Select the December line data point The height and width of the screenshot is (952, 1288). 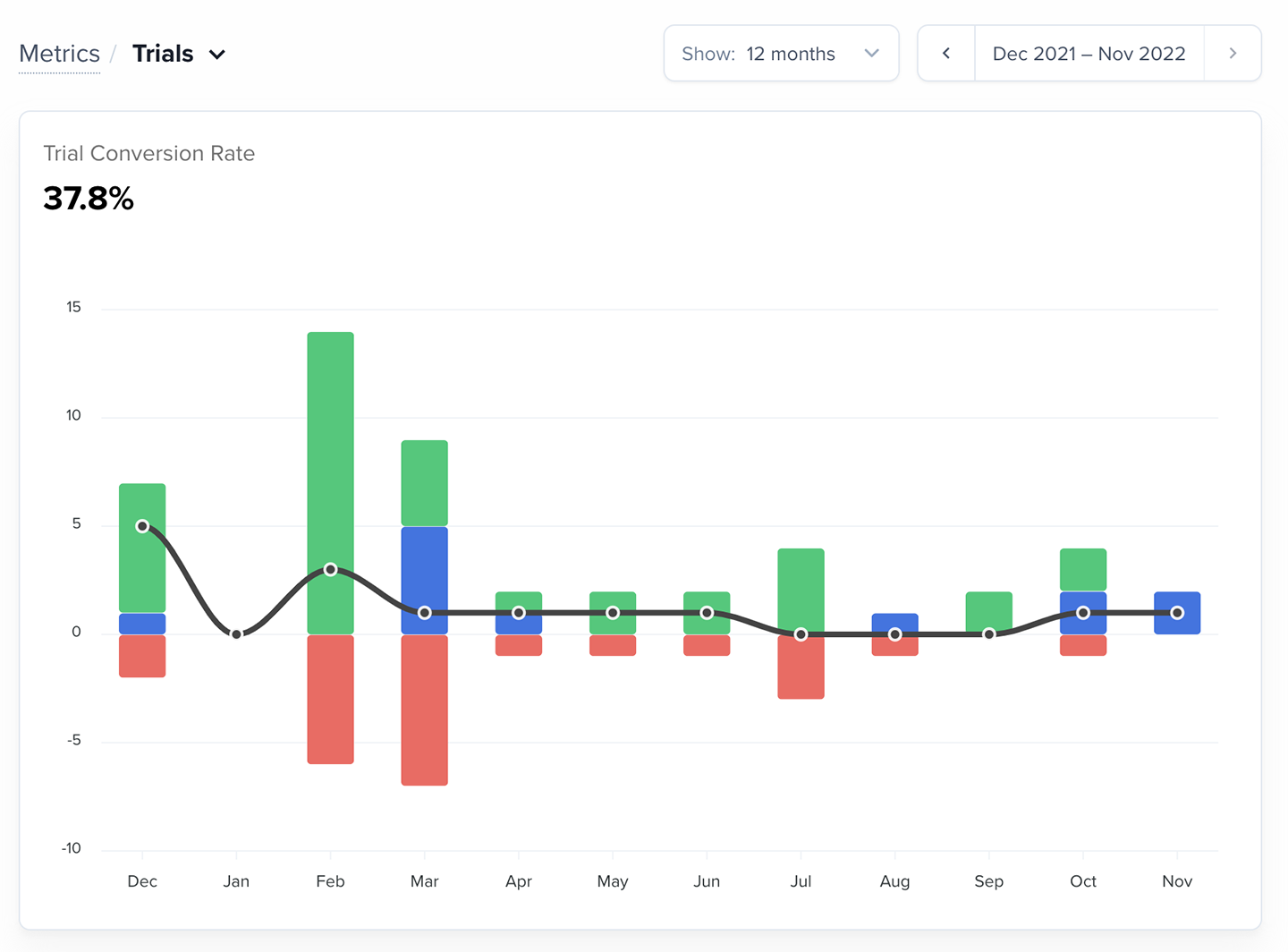[x=142, y=526]
